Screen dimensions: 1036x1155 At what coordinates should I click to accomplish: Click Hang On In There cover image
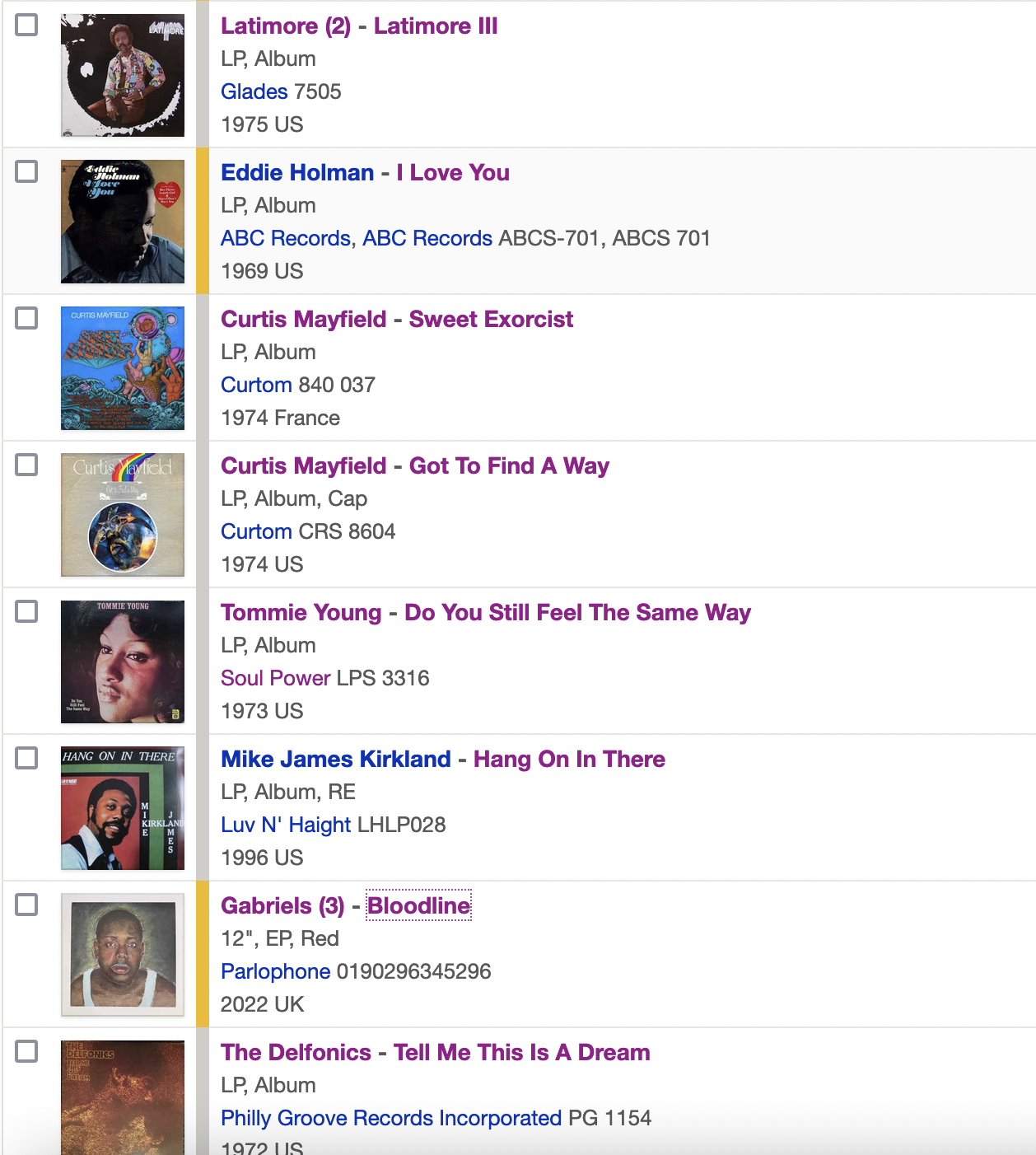123,808
